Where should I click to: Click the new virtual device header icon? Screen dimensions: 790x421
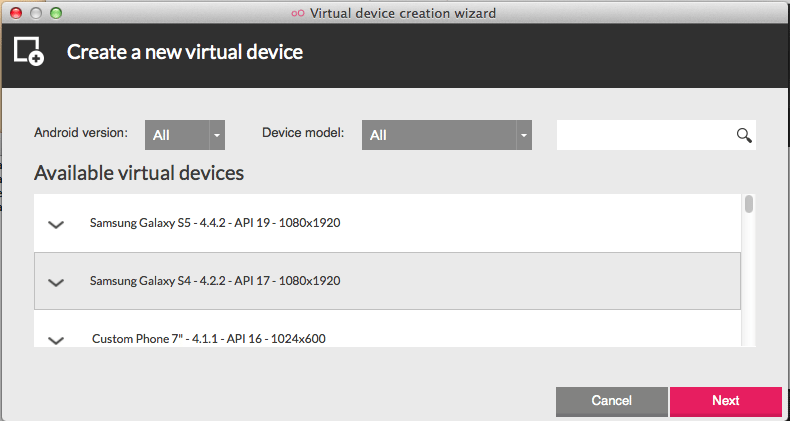(x=29, y=51)
